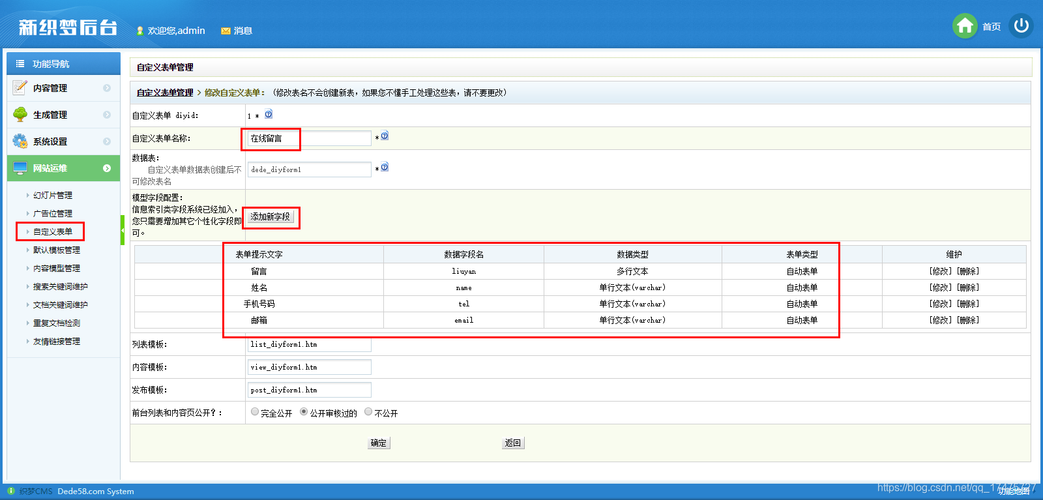Click the 生成管理 tree icon

pyautogui.click(x=20, y=114)
